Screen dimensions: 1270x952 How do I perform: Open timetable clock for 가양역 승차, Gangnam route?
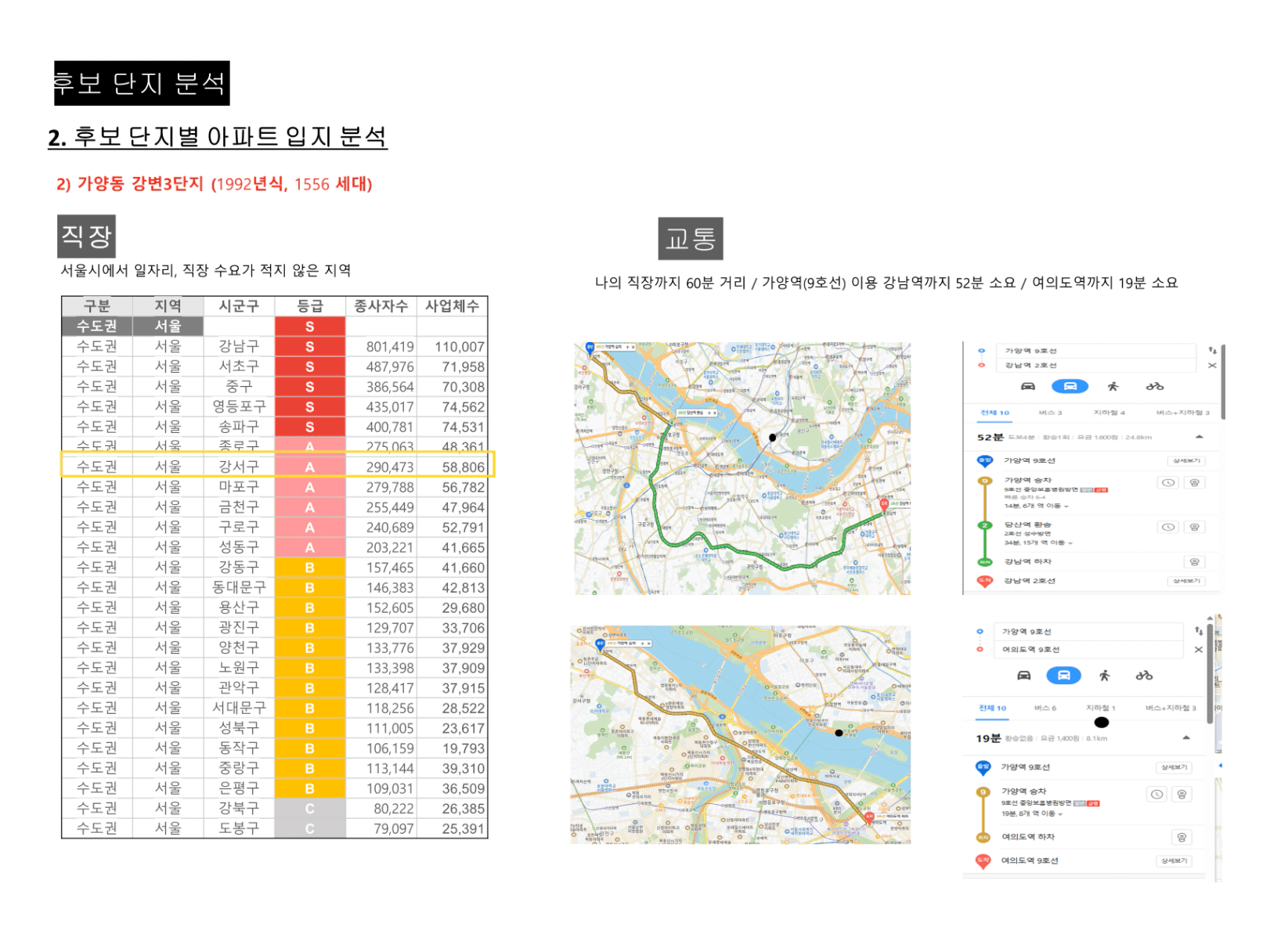1168,483
